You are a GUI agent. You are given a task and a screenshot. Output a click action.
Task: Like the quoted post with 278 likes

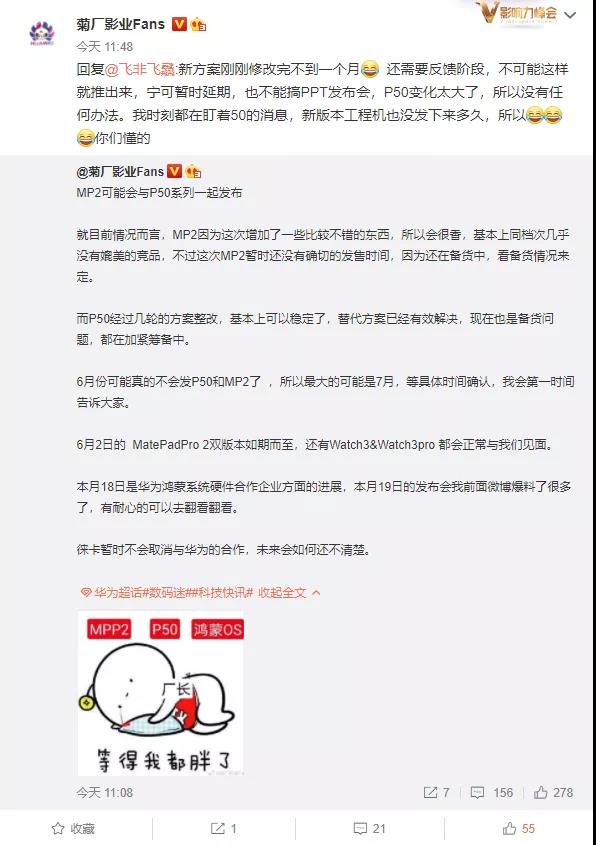tap(553, 792)
